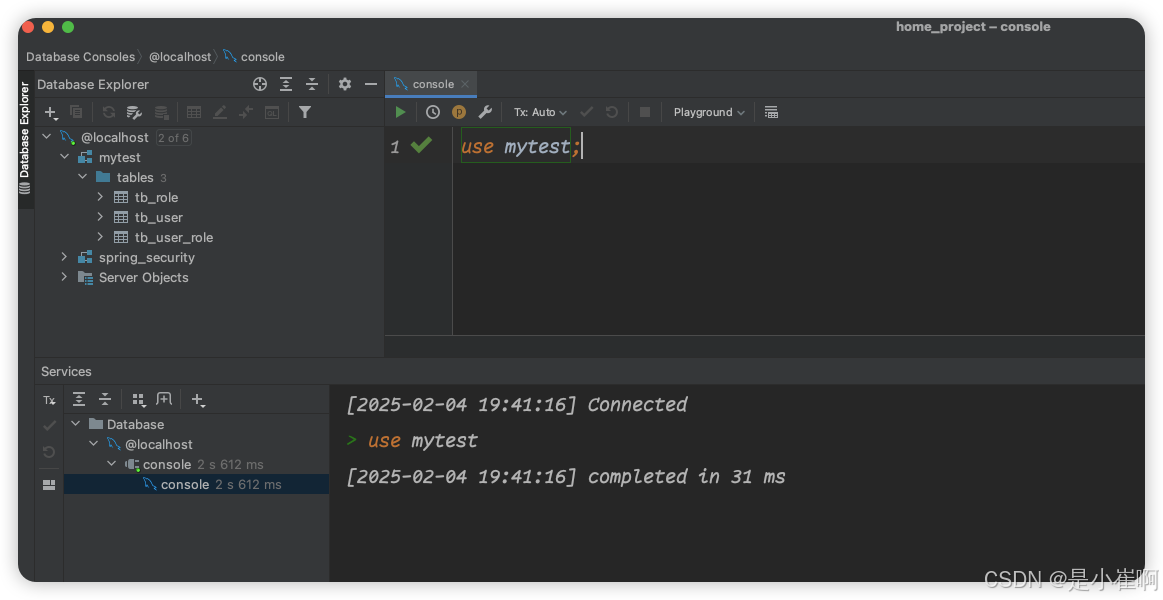Close the console editor tab
Screen dimensions: 1163x600
tap(465, 84)
